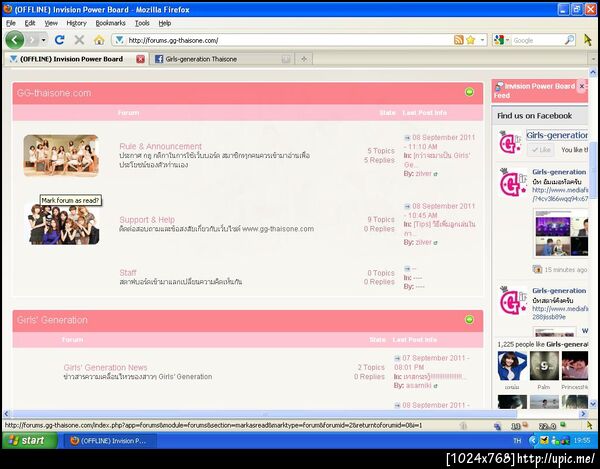Image resolution: width=600 pixels, height=469 pixels.
Task: Bookmark the page with the star icon
Action: click(x=471, y=40)
